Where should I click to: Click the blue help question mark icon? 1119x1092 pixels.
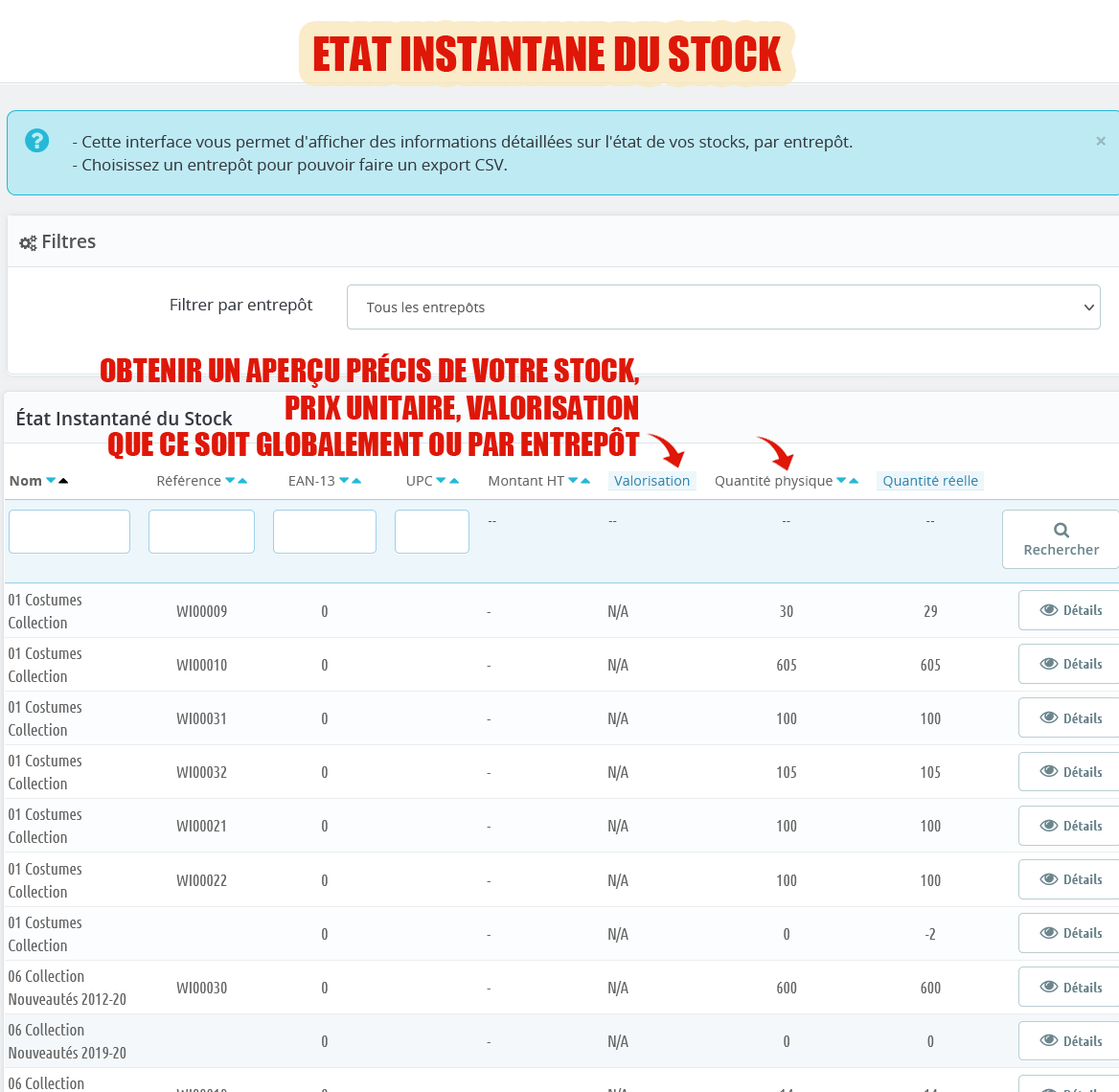(x=36, y=141)
